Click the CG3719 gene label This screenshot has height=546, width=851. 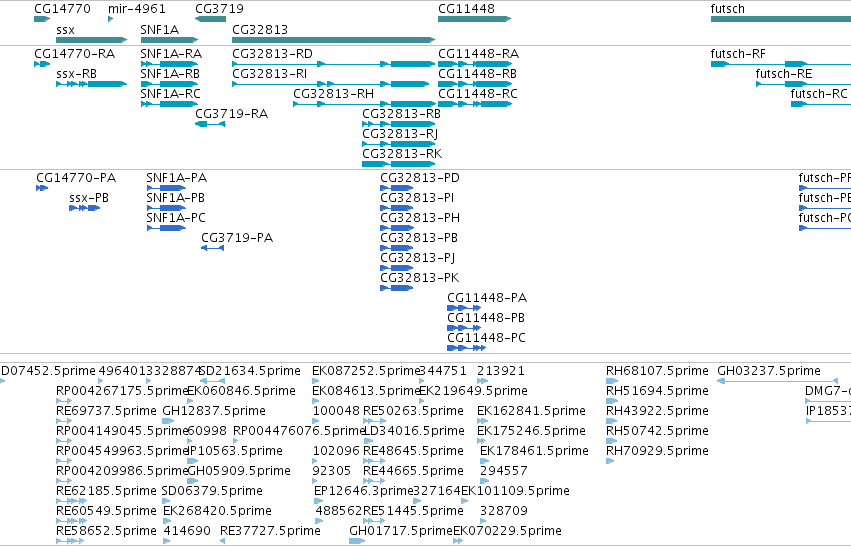[219, 9]
